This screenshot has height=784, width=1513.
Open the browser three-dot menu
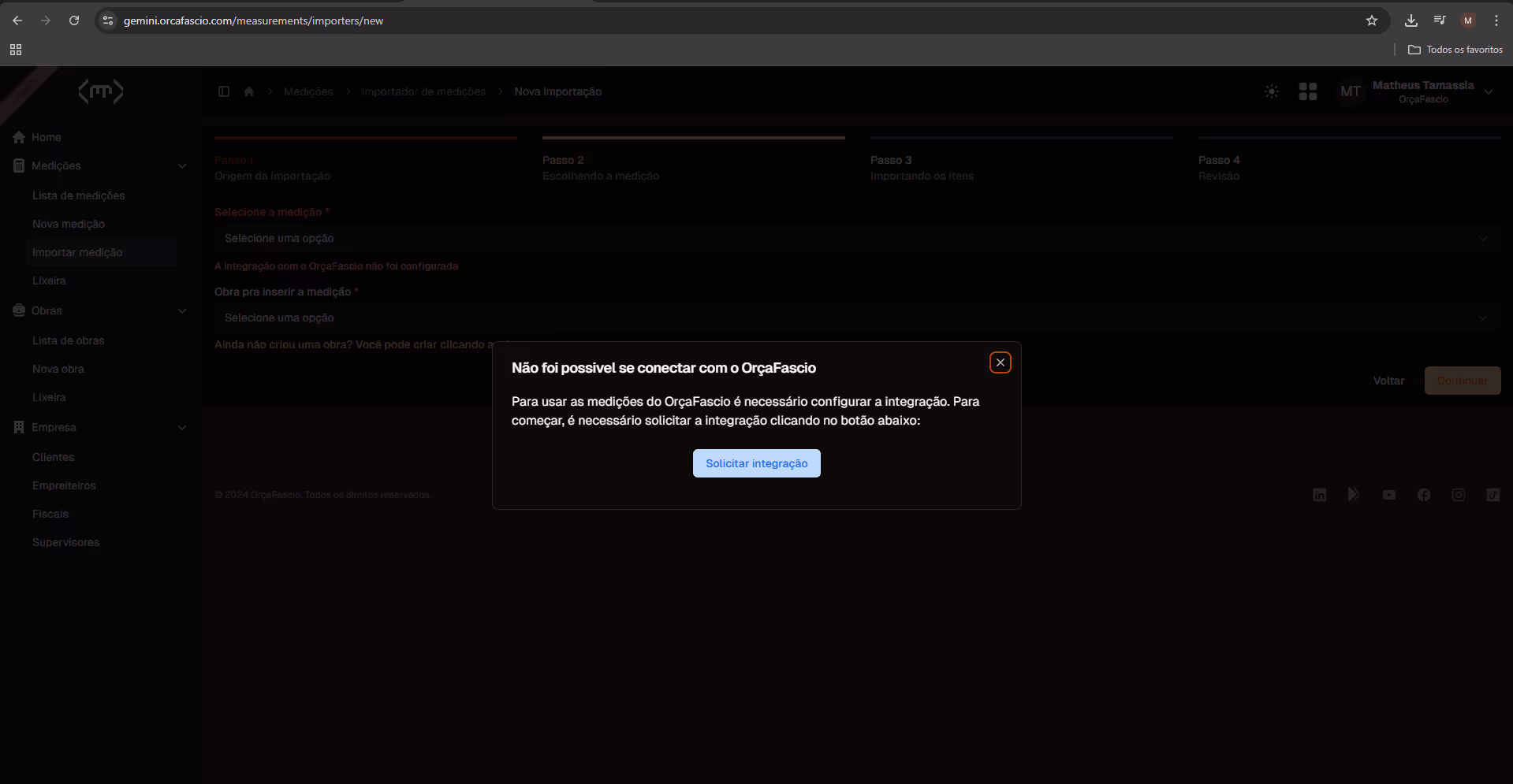(1496, 20)
